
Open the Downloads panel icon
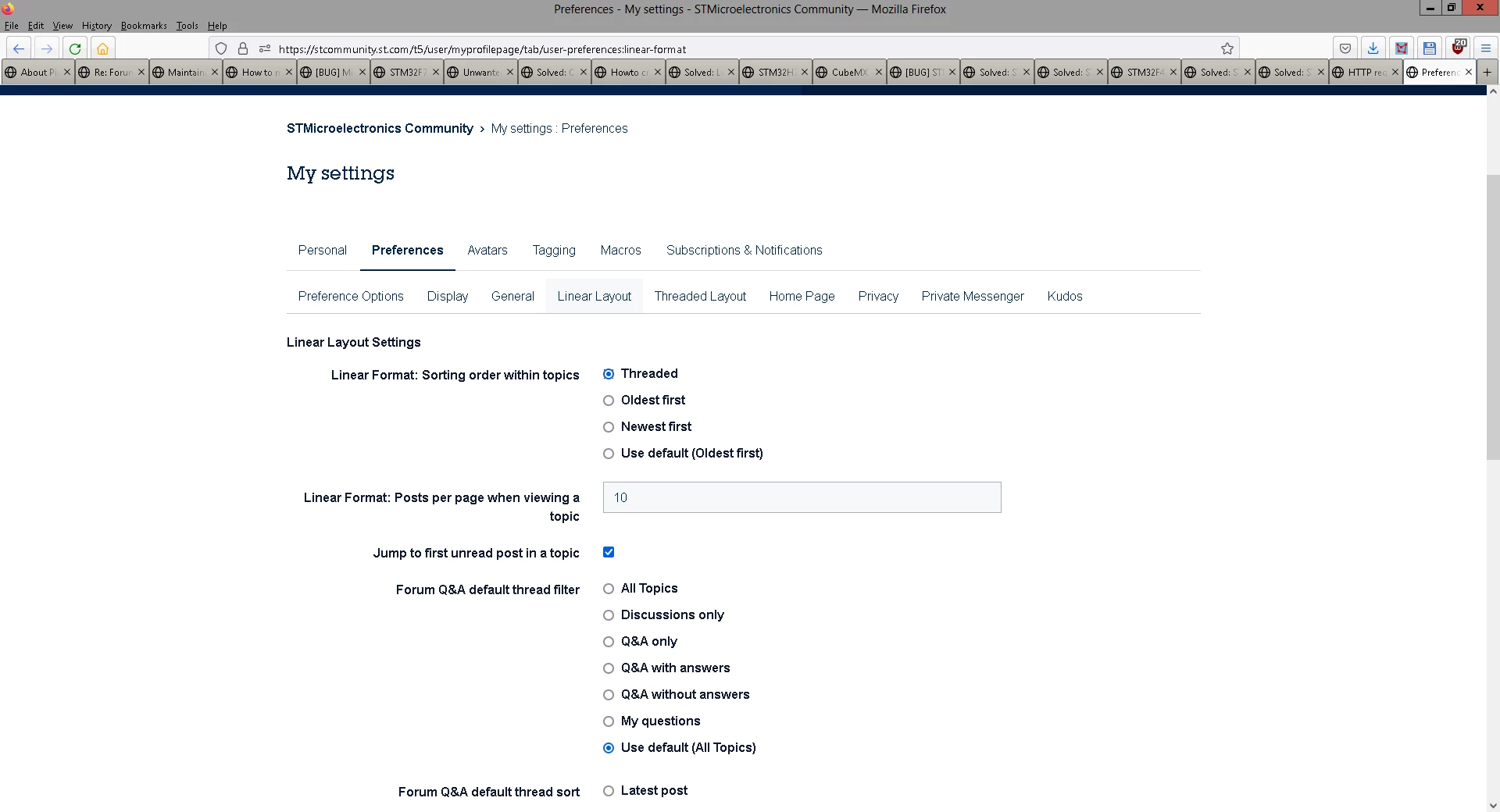(x=1373, y=48)
